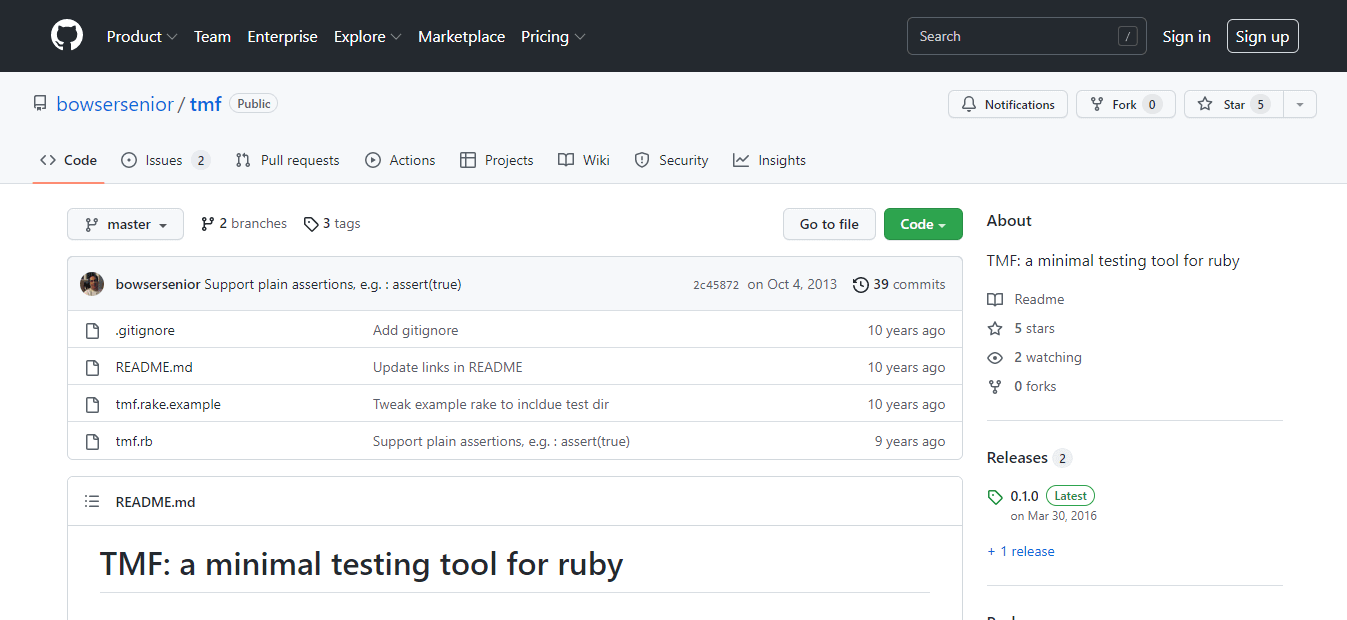Click the 2 branches icon link
The image size is (1347, 620).
click(x=208, y=224)
